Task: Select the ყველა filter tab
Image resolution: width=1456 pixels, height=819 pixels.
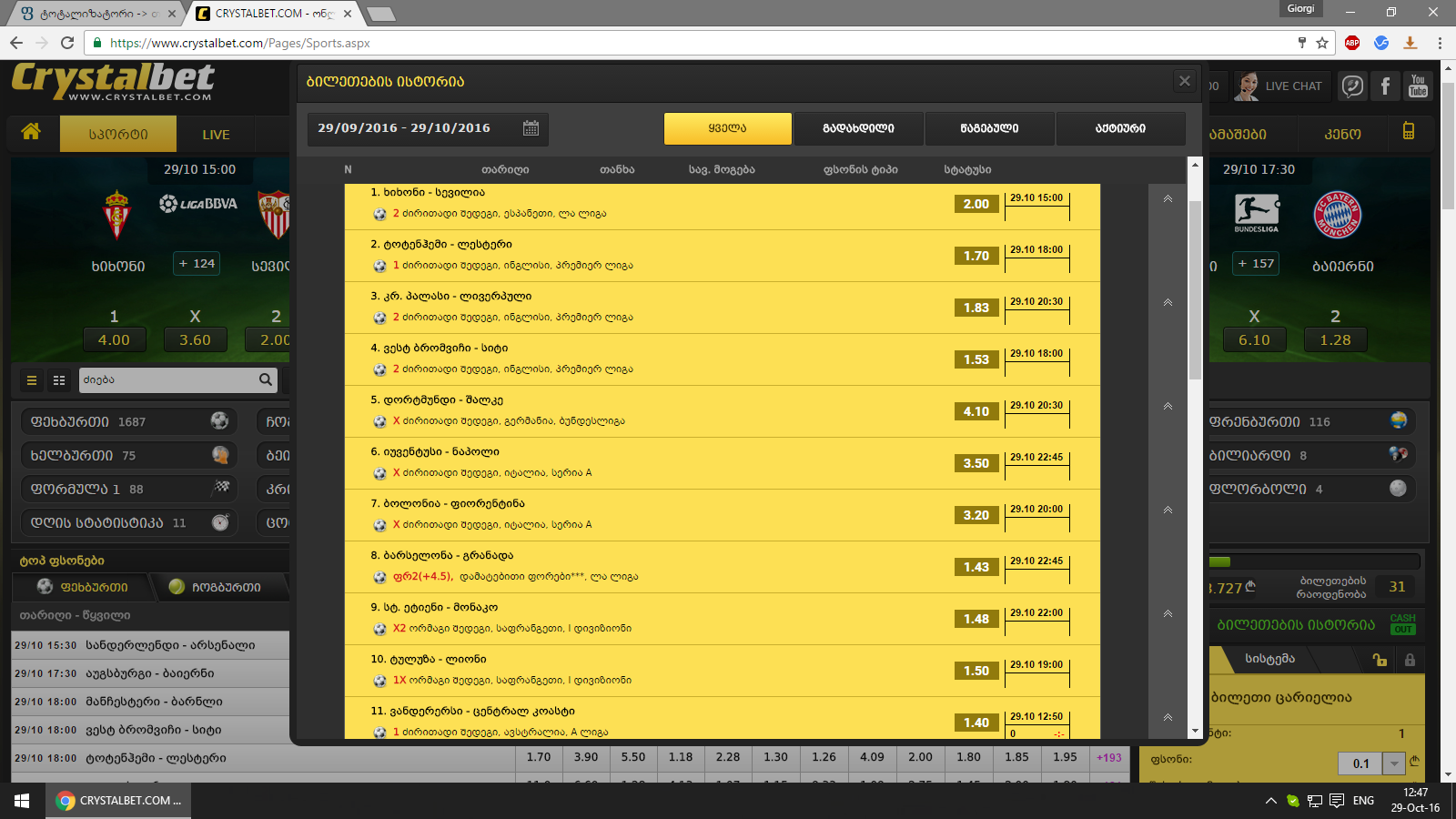Action: coord(728,128)
